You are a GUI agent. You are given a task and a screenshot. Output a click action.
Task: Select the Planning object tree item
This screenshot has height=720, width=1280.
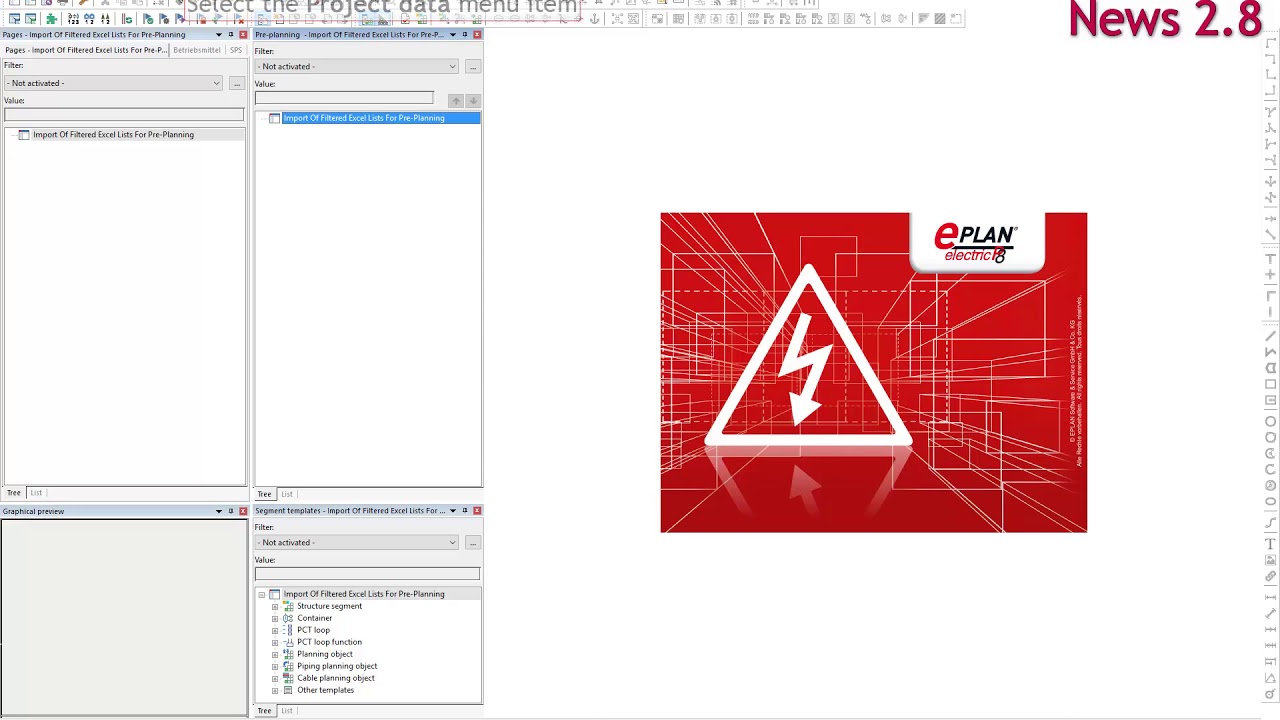(325, 654)
